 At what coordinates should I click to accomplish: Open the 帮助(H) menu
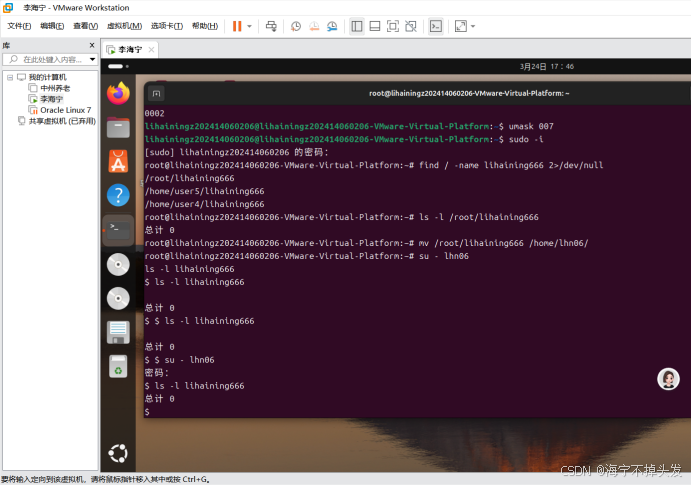pyautogui.click(x=205, y=26)
